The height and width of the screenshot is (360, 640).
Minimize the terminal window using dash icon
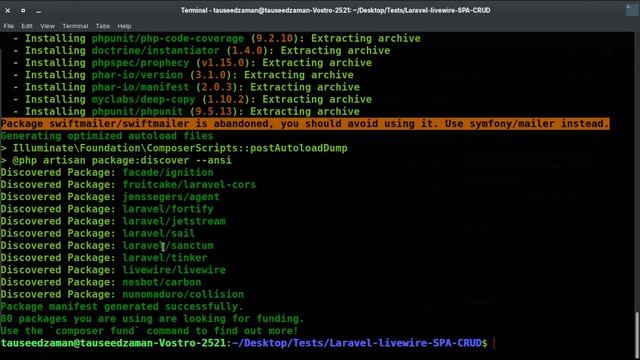pyautogui.click(x=38, y=11)
